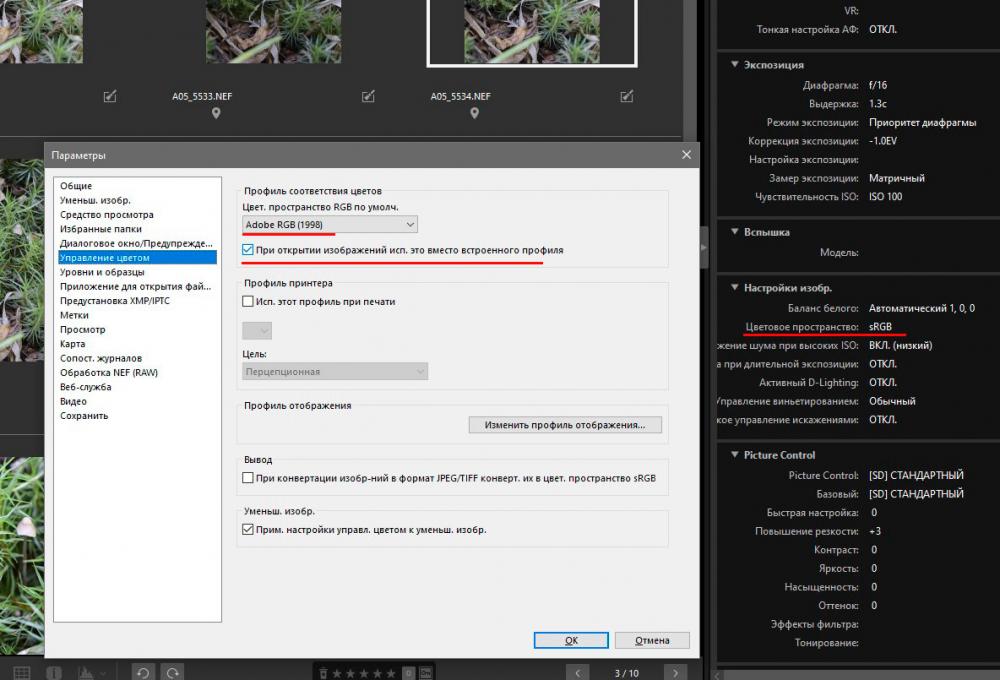Image resolution: width=1000 pixels, height=680 pixels.
Task: Set rating to five stars
Action: [x=392, y=673]
